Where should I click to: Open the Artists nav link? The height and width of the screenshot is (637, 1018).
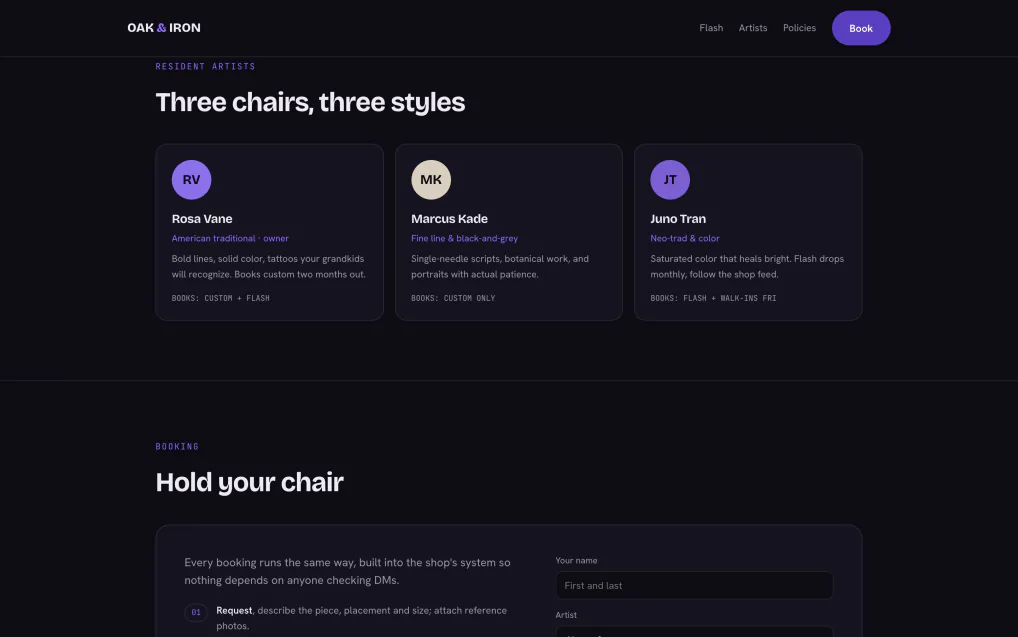tap(752, 28)
